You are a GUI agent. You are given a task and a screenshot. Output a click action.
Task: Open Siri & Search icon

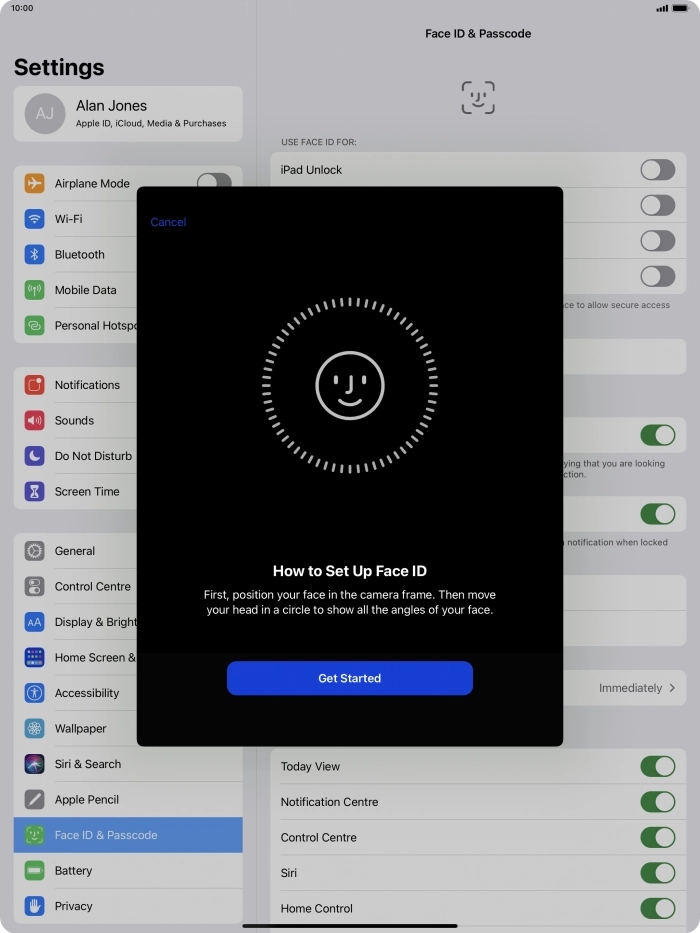(x=35, y=764)
